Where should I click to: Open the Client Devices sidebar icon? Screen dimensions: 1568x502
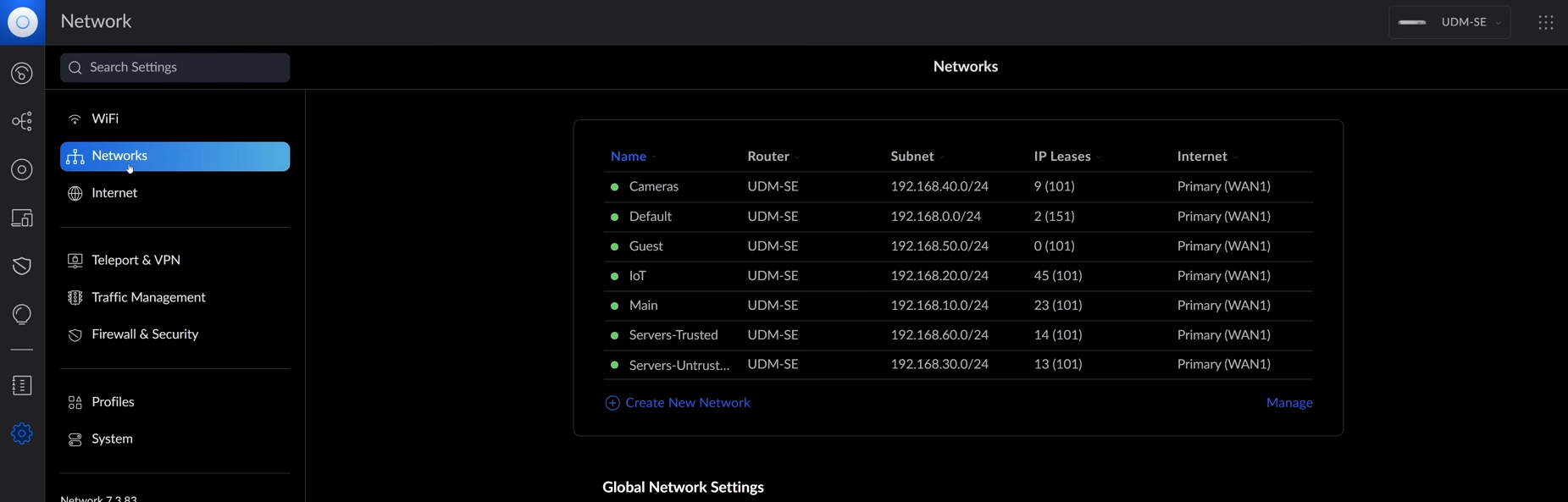pyautogui.click(x=21, y=218)
